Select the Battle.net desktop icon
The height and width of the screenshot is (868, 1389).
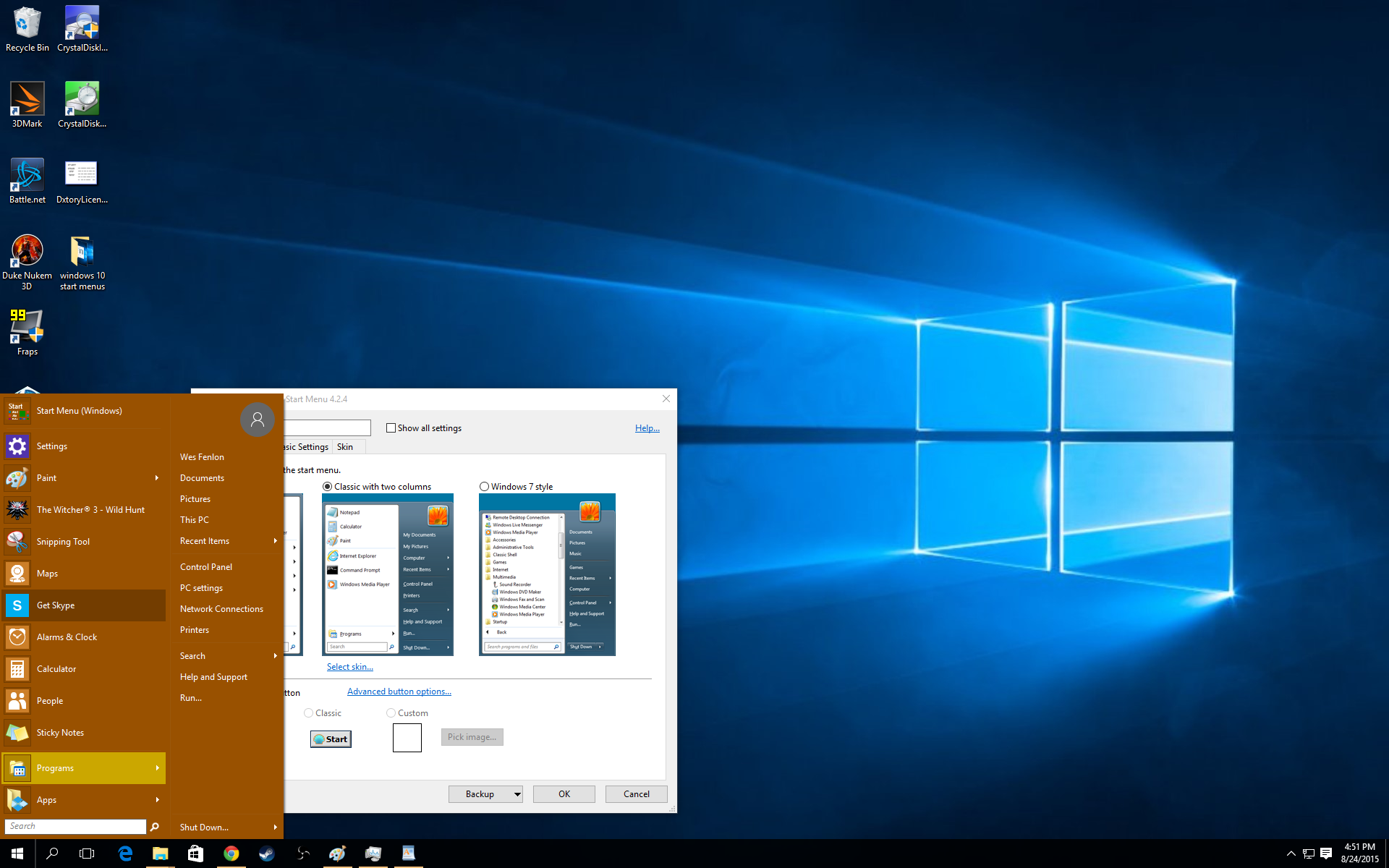coord(27,181)
